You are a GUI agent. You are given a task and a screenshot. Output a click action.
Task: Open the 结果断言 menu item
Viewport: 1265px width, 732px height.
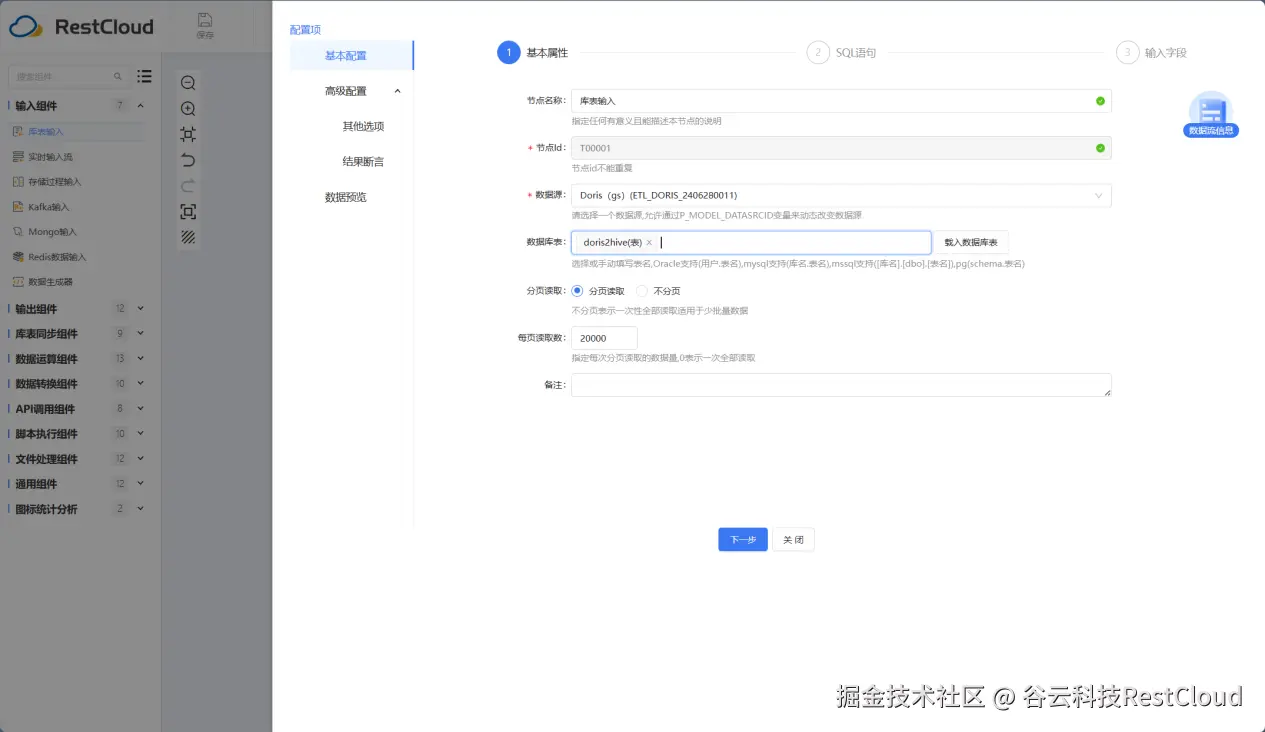pyautogui.click(x=363, y=161)
